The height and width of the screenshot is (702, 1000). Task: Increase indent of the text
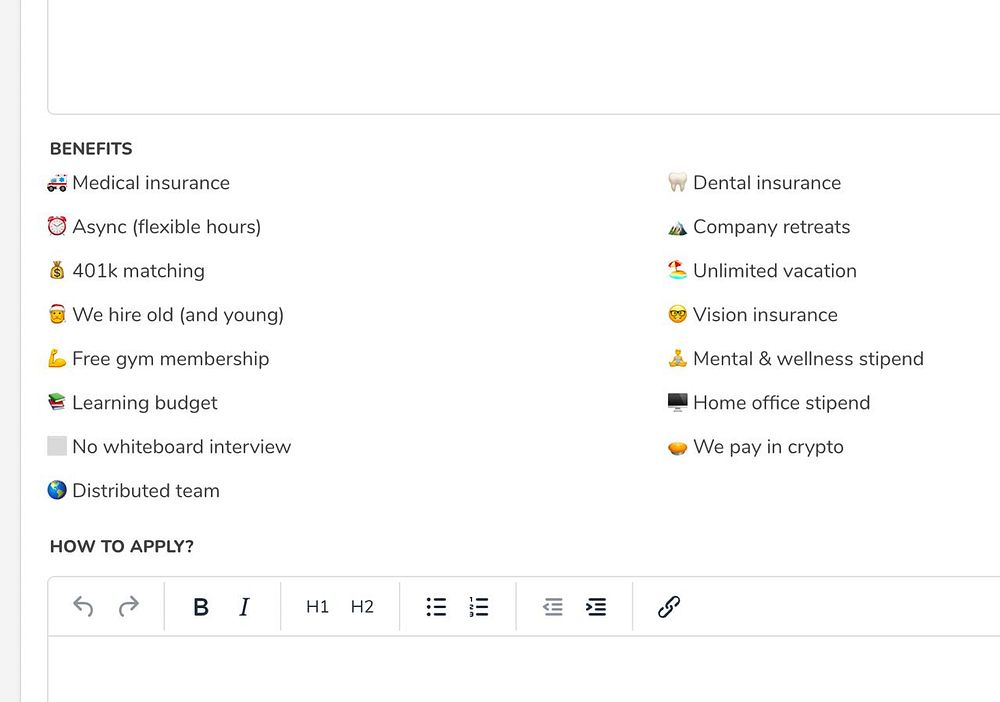click(596, 607)
